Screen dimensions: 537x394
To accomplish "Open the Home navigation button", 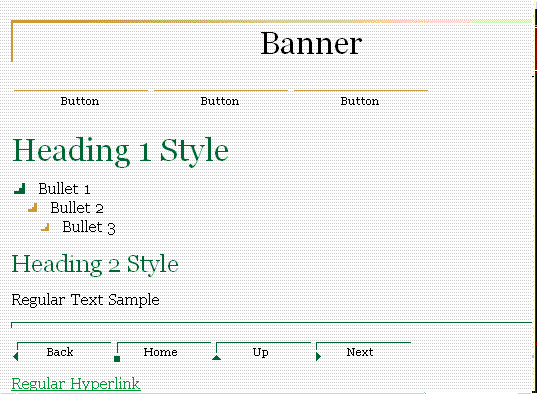I will point(162,352).
